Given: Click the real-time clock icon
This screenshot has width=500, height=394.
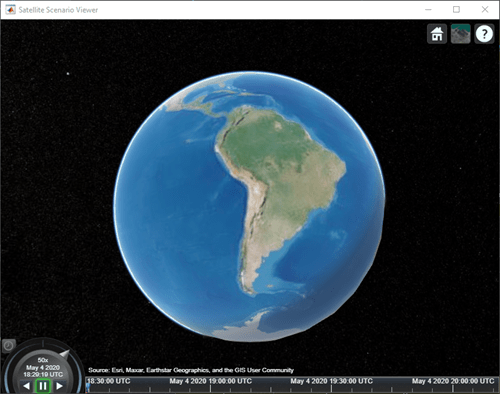Looking at the screenshot, I should coord(9,346).
